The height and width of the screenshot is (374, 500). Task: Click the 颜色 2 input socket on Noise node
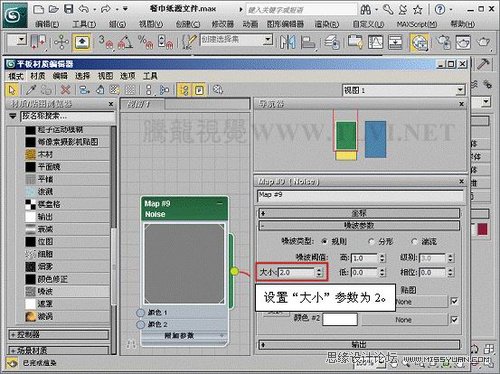point(141,324)
